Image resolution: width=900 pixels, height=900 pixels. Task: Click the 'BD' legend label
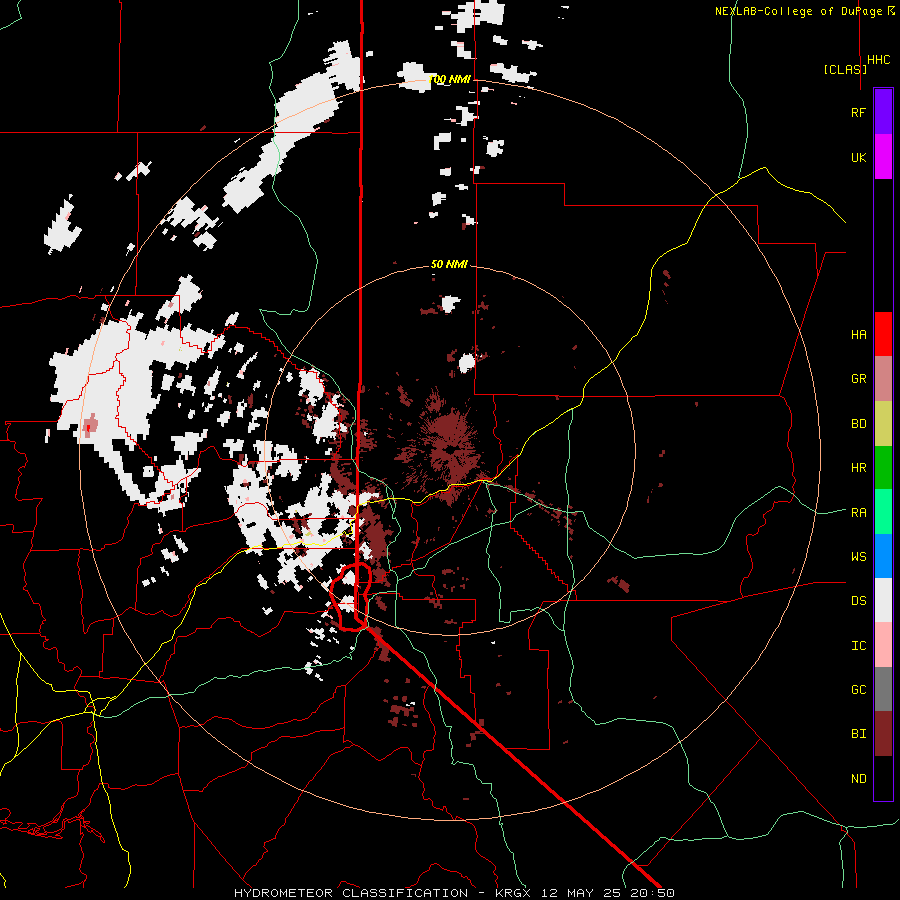coord(858,424)
